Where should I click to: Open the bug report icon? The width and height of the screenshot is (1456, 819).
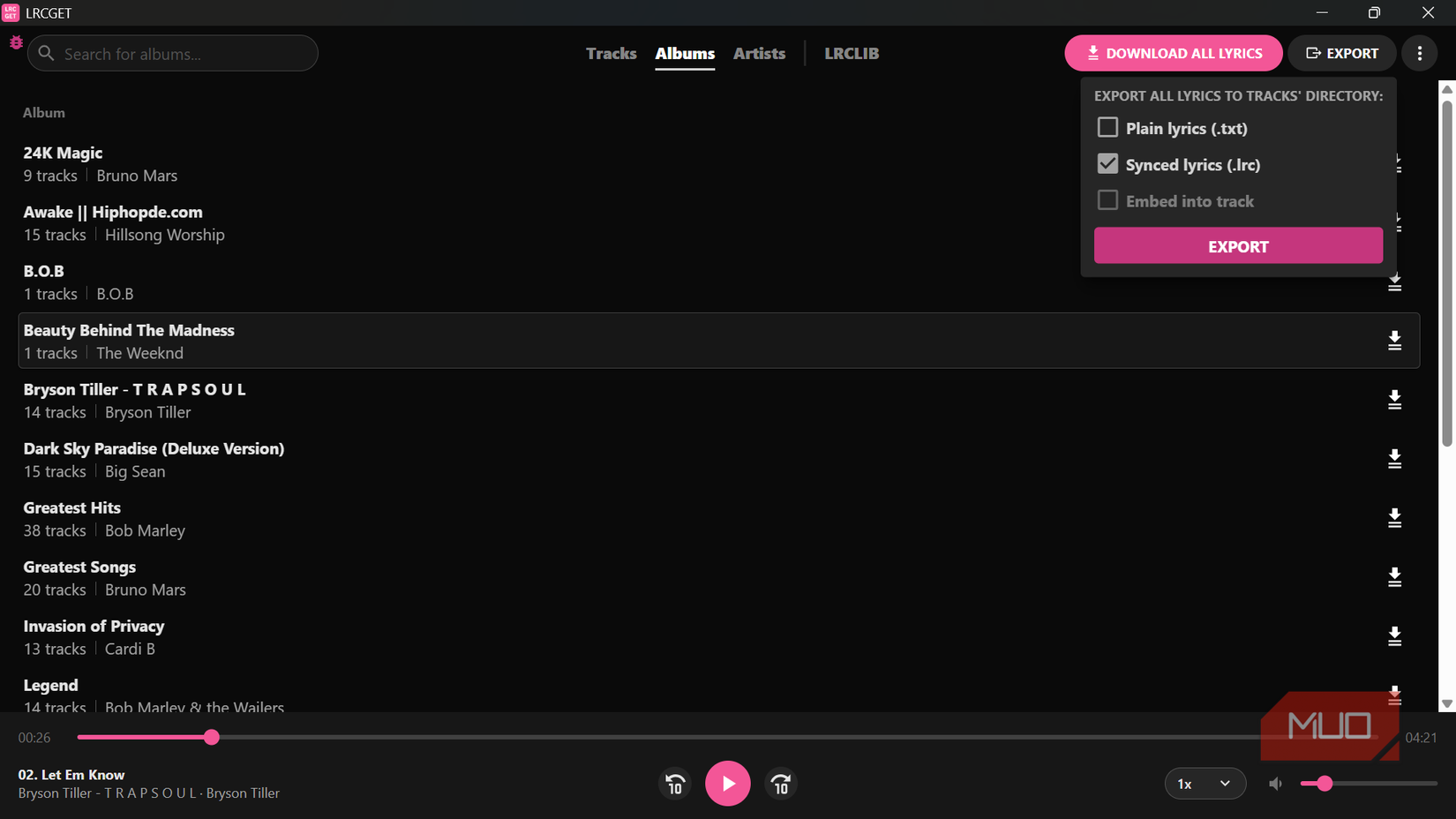point(16,42)
